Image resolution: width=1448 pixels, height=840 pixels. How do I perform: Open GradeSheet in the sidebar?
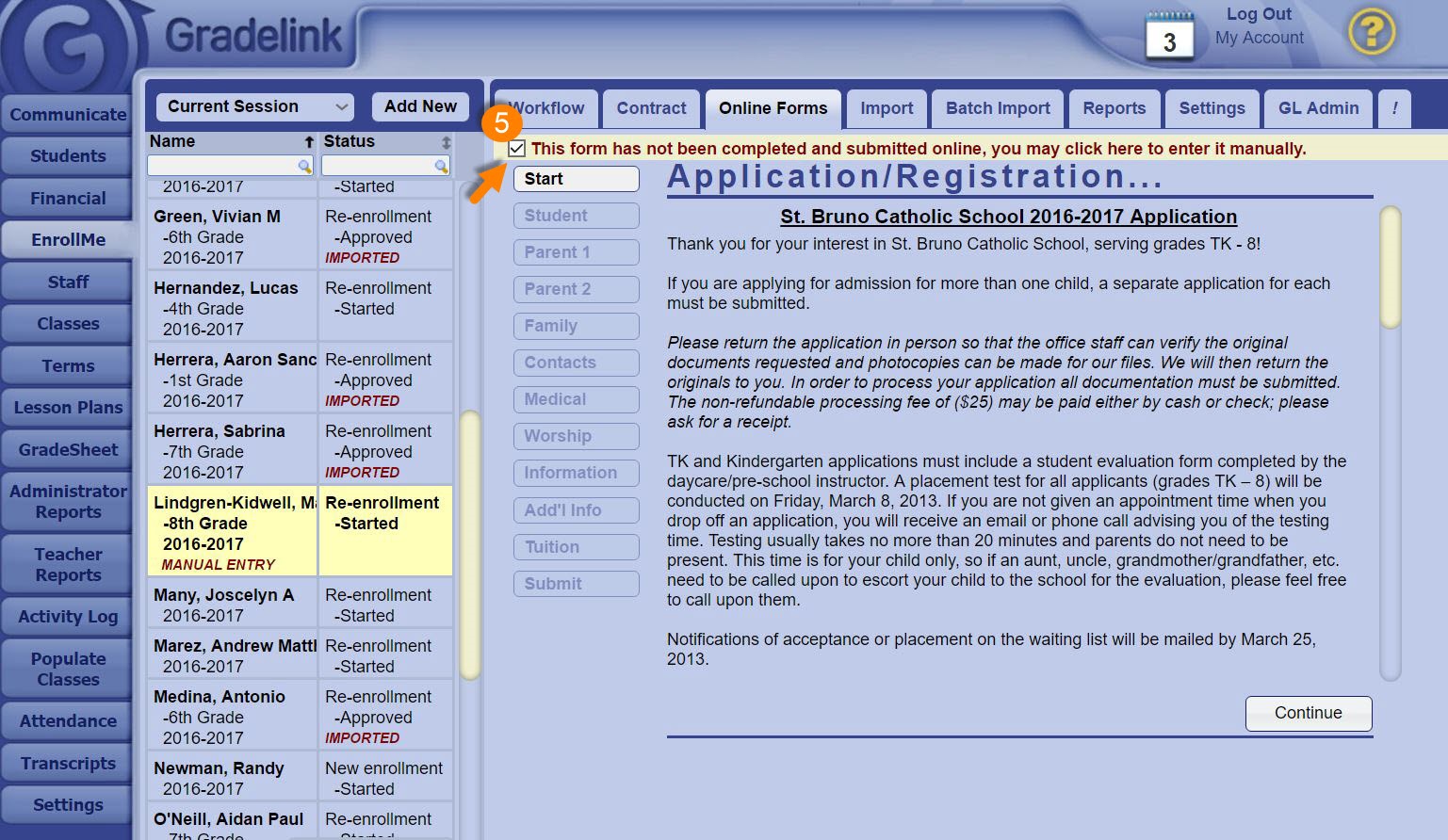click(67, 449)
